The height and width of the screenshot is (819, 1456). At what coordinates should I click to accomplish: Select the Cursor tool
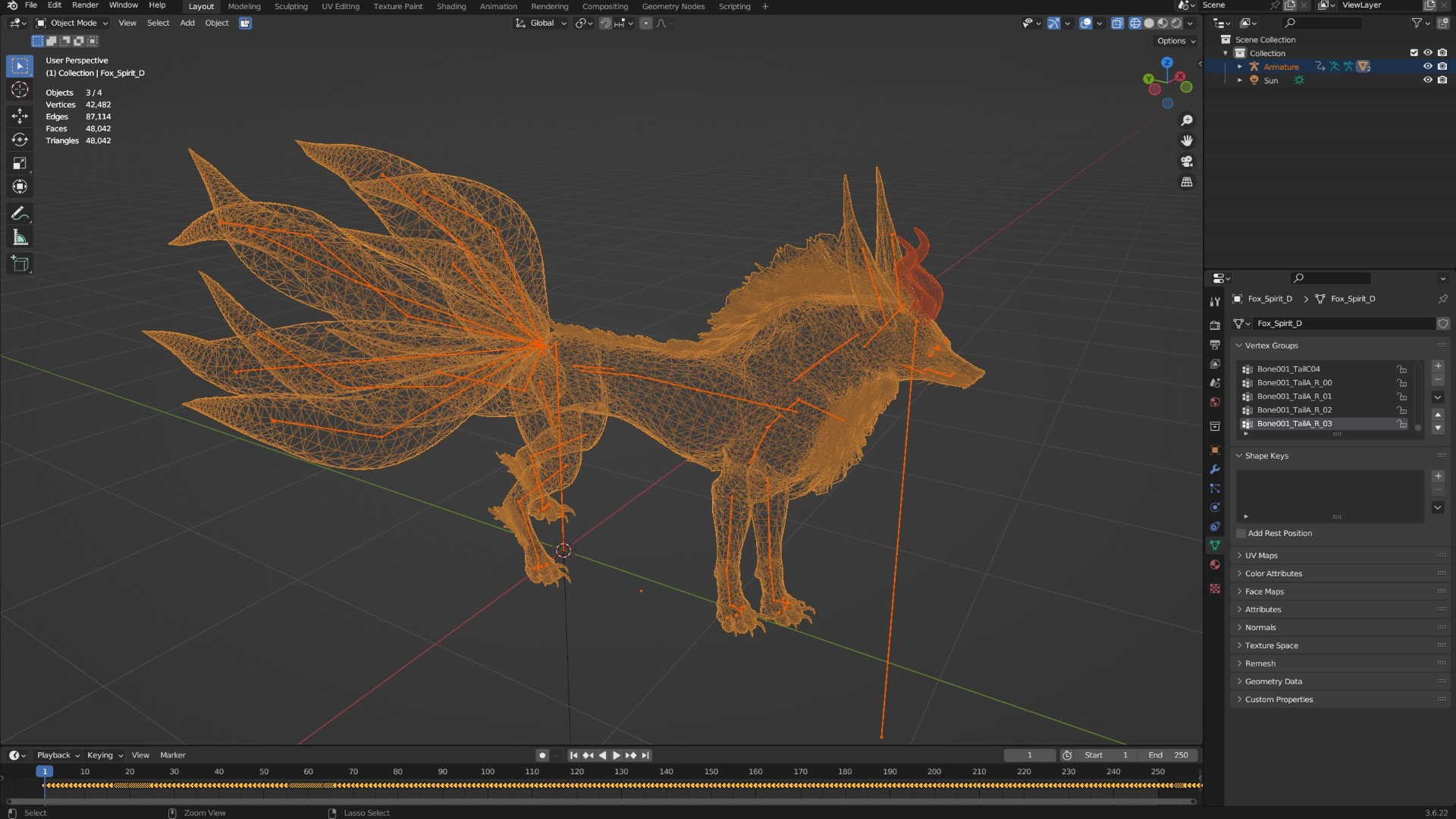[x=20, y=89]
